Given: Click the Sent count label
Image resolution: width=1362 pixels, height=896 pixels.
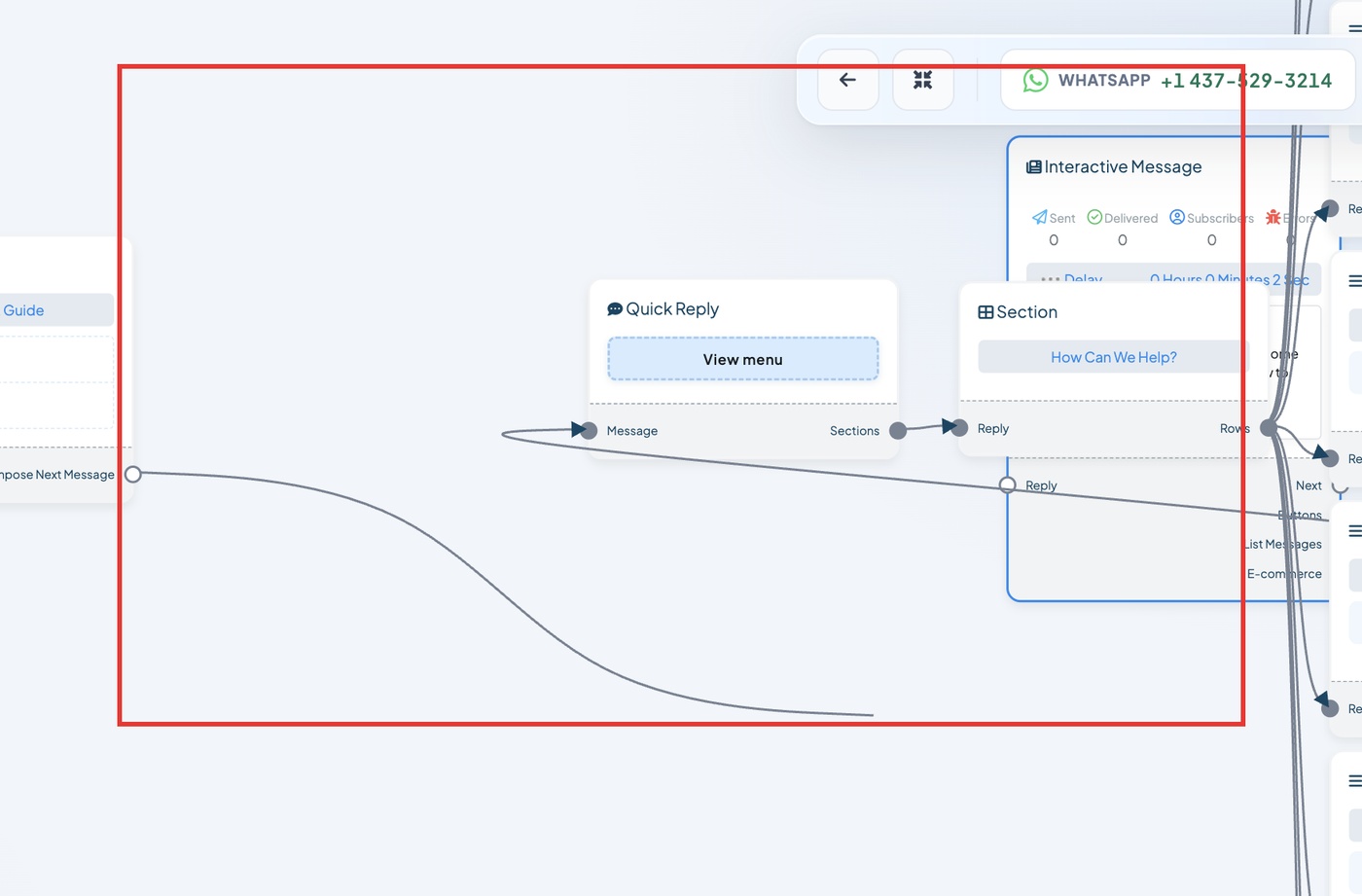Looking at the screenshot, I should 1054,240.
